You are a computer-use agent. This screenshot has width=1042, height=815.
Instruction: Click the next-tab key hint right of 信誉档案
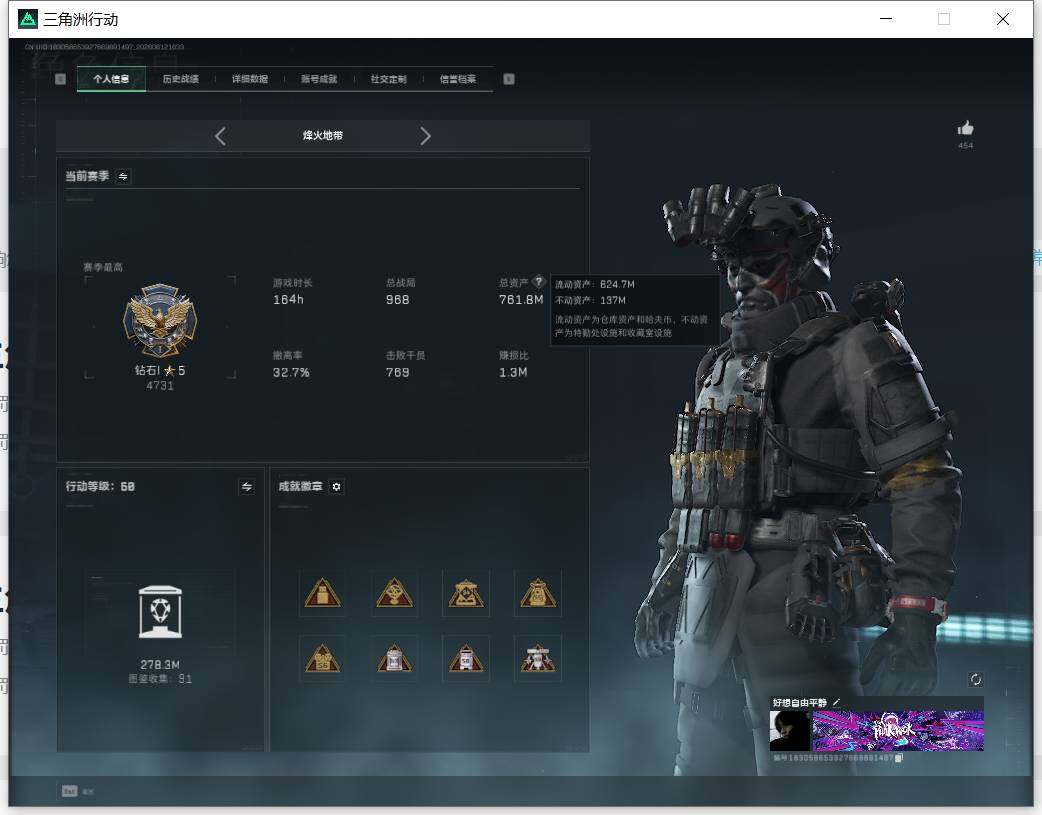pyautogui.click(x=509, y=79)
